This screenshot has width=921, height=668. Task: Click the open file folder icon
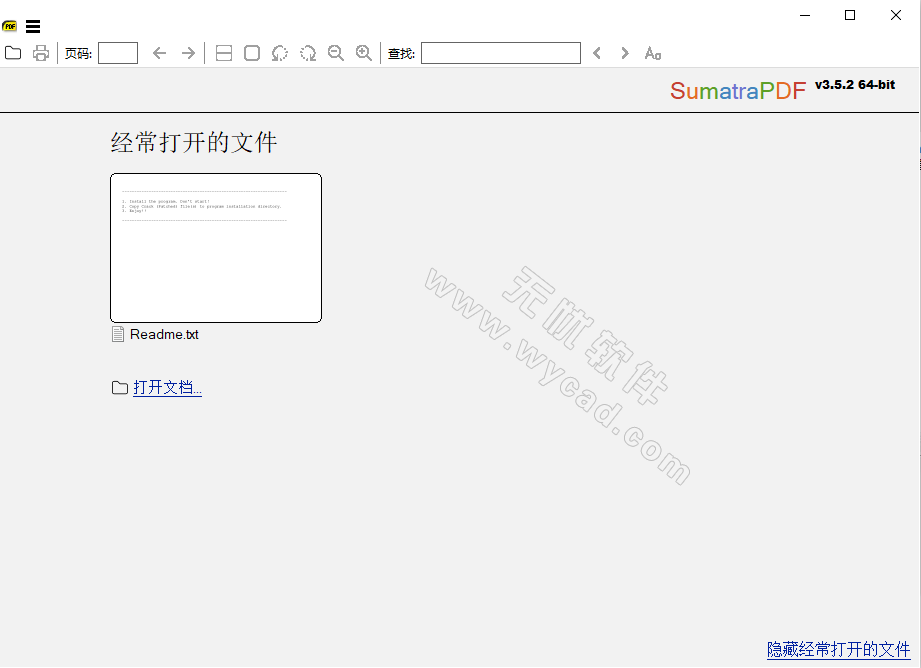tap(12, 53)
